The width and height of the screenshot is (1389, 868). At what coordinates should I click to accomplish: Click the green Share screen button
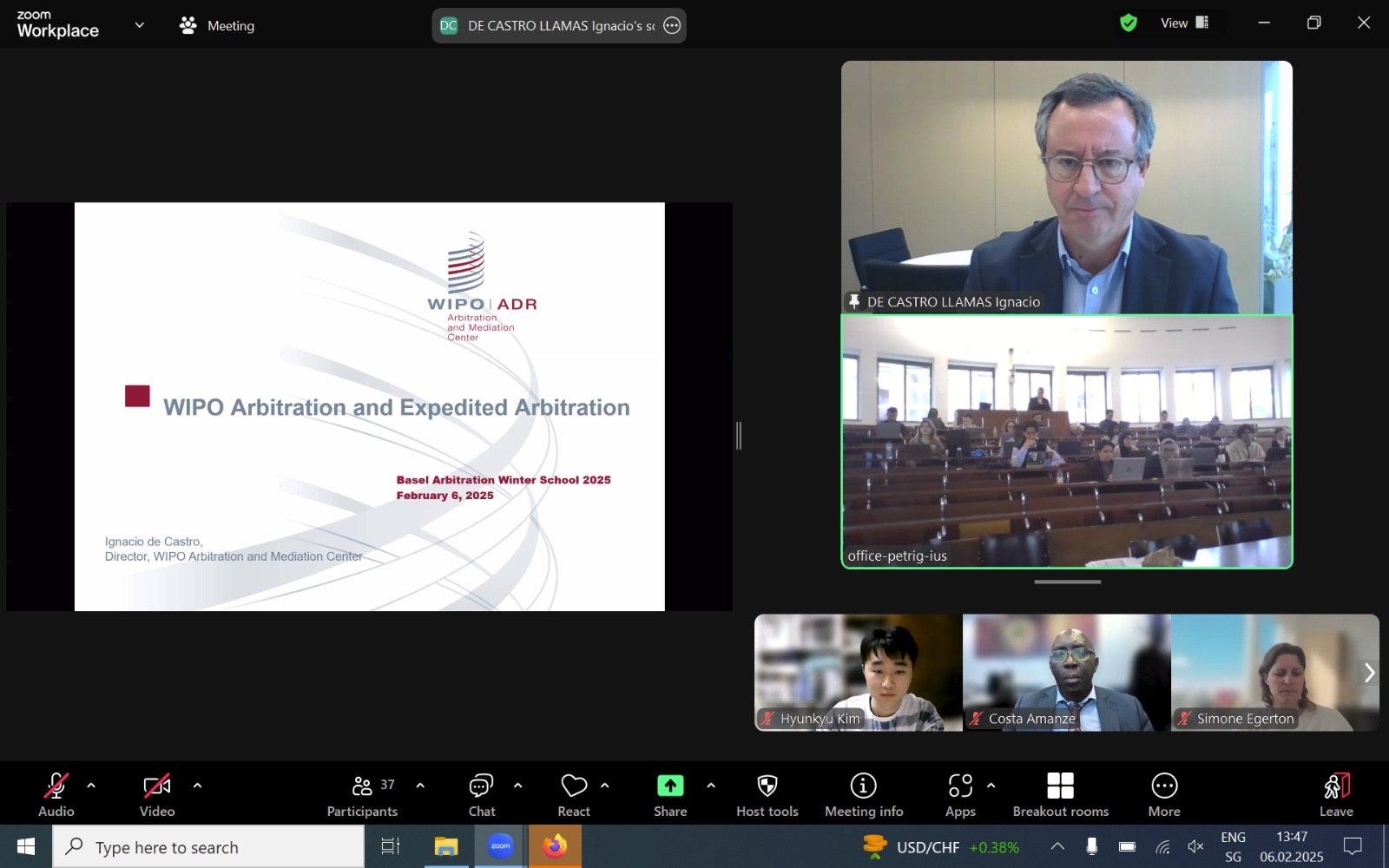tap(670, 794)
